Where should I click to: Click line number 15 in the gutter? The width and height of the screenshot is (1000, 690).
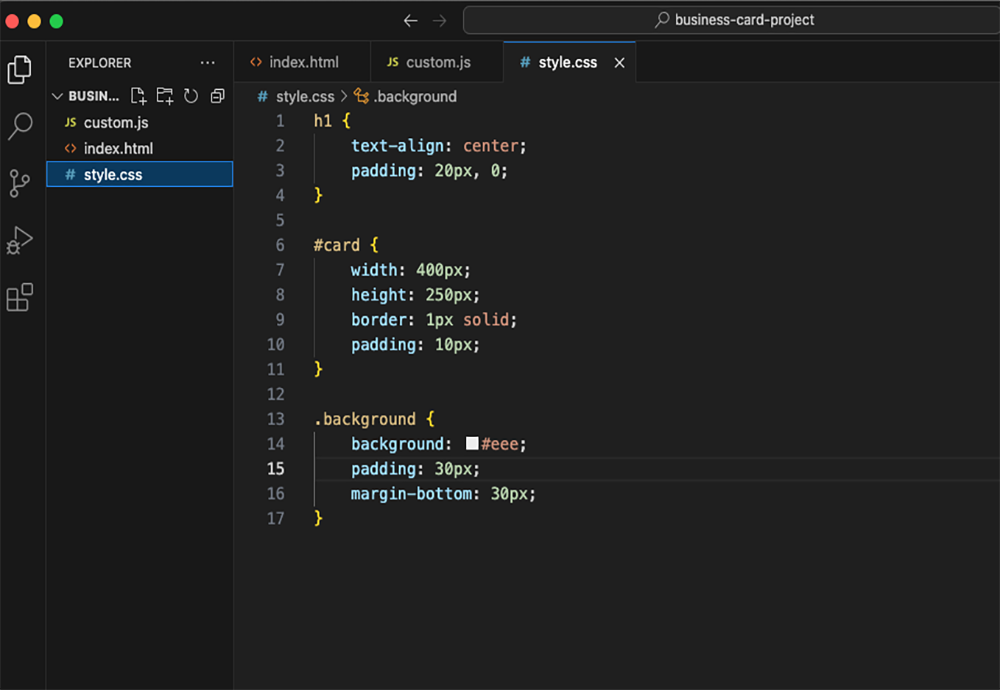[276, 469]
